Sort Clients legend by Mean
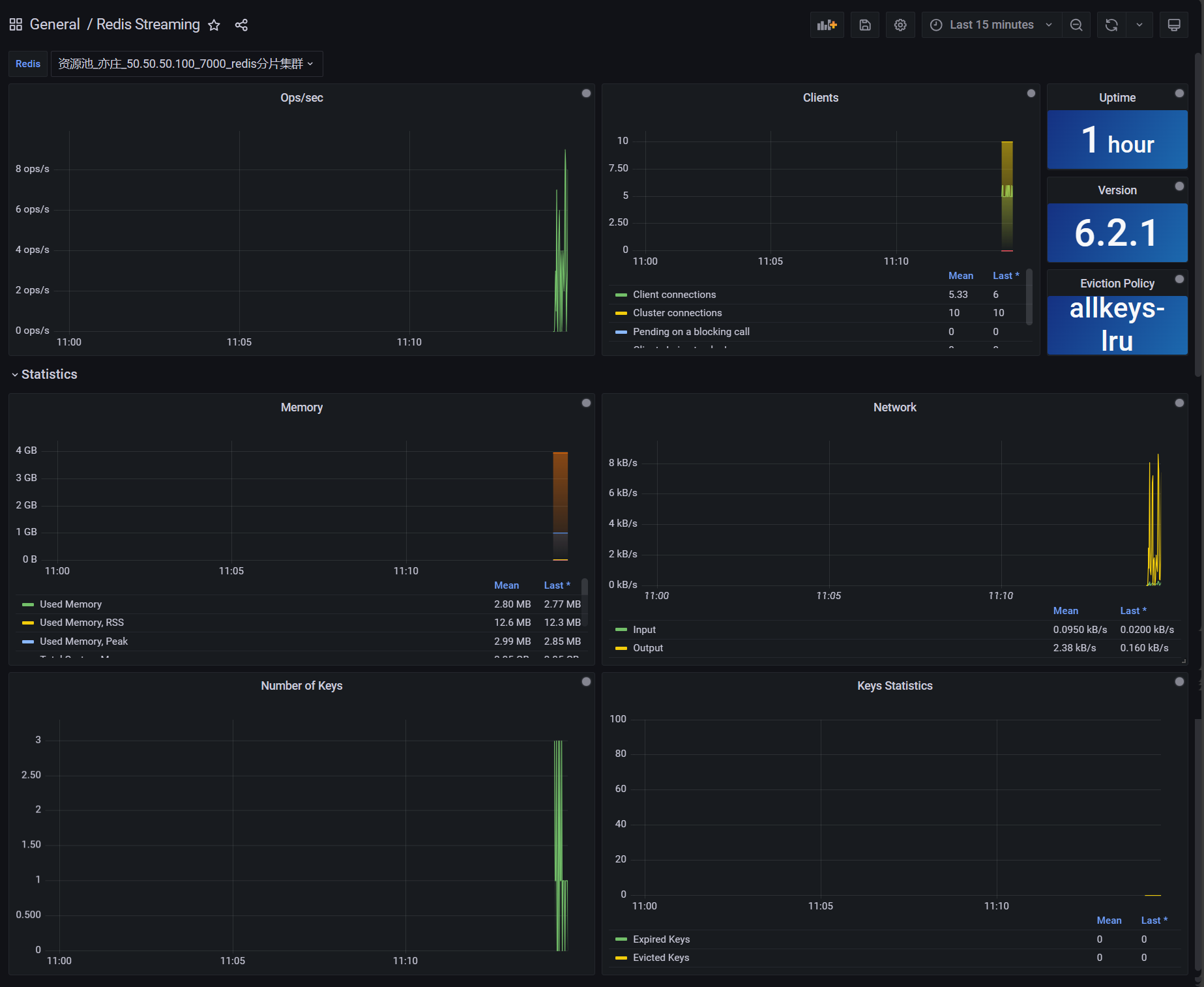 click(x=960, y=276)
